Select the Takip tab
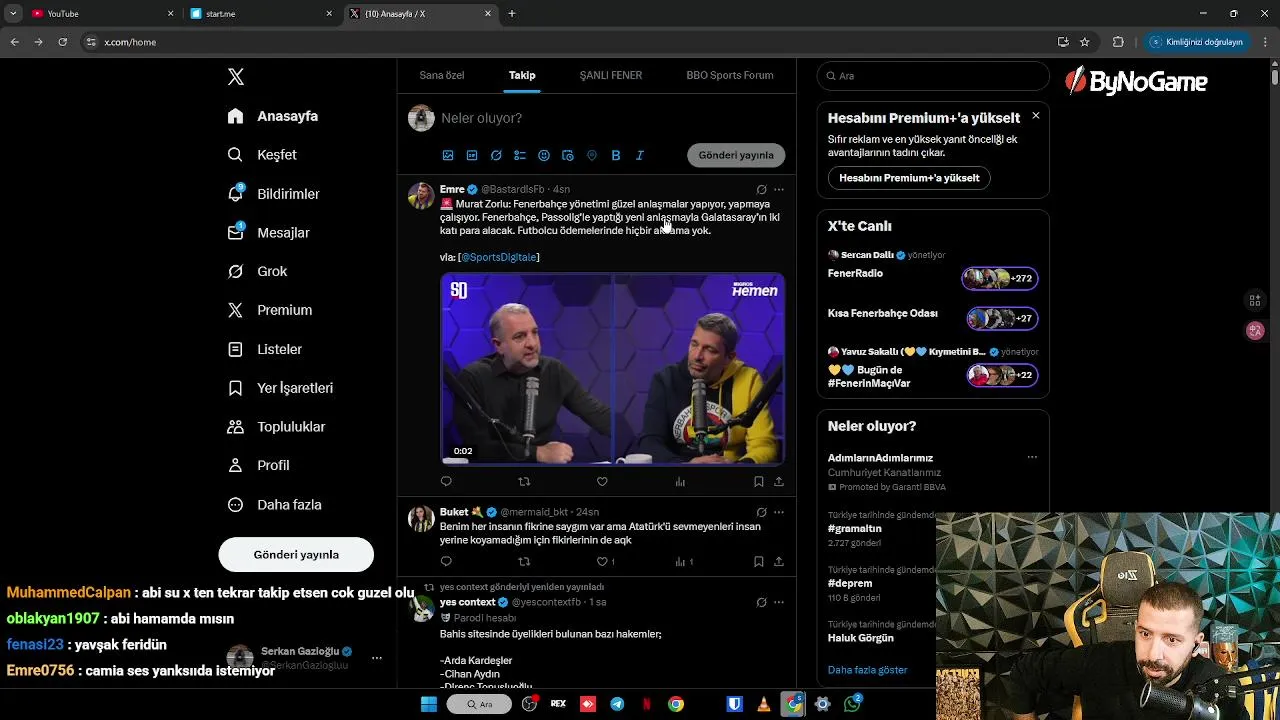The width and height of the screenshot is (1280, 720). [522, 75]
